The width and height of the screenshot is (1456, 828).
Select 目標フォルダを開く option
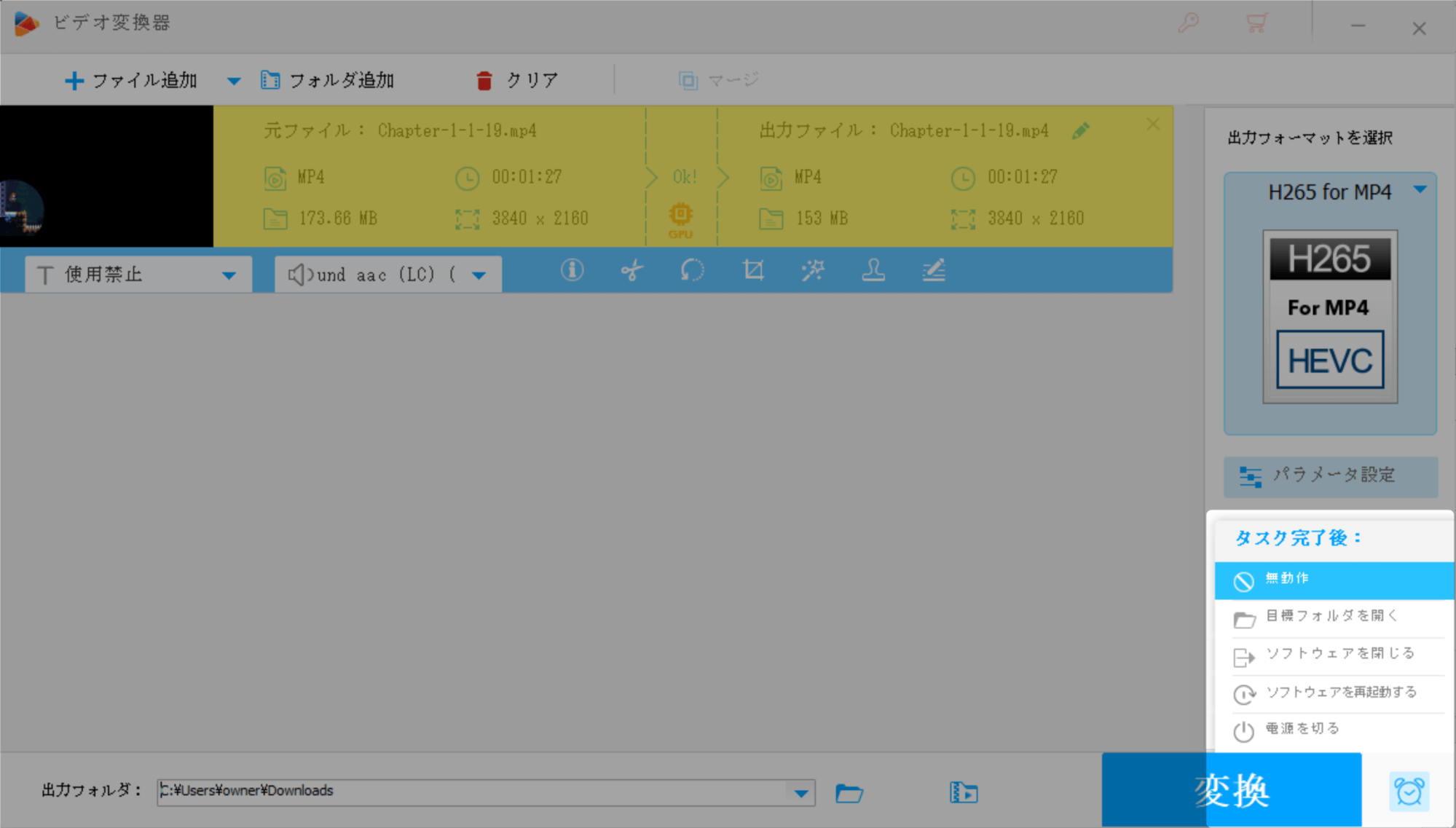coord(1334,618)
